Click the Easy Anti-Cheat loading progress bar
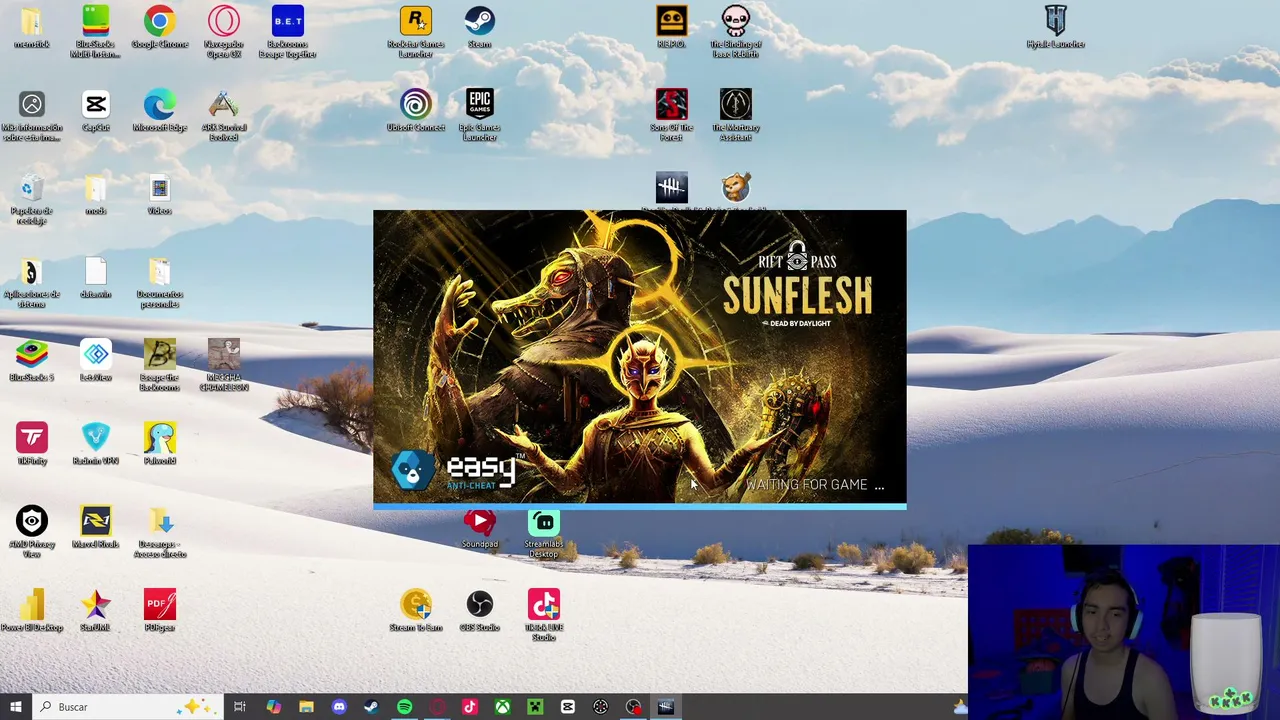Image resolution: width=1280 pixels, height=720 pixels. (x=640, y=507)
